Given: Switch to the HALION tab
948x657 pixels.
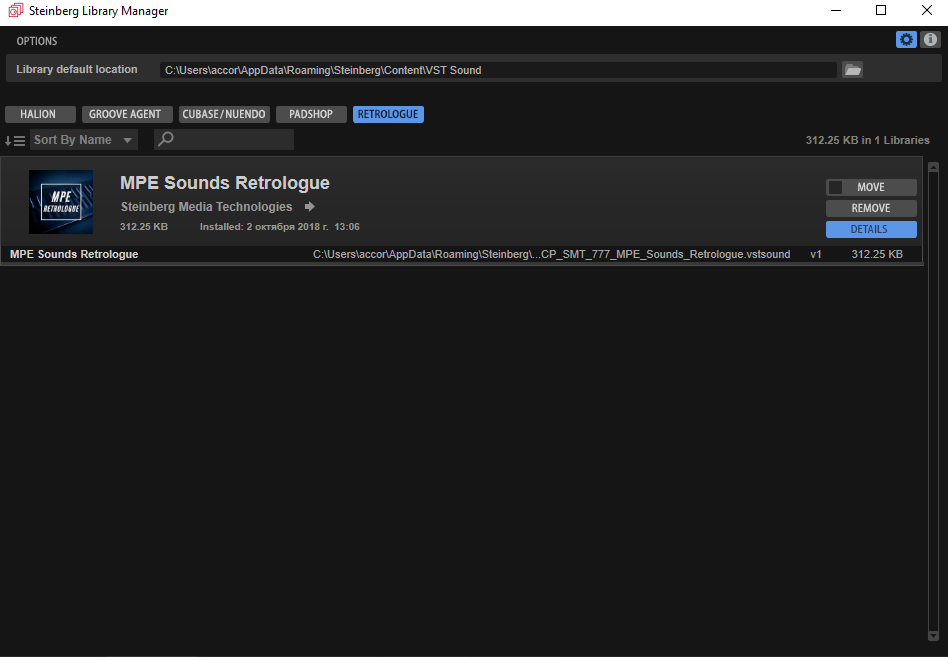Looking at the screenshot, I should pos(40,114).
